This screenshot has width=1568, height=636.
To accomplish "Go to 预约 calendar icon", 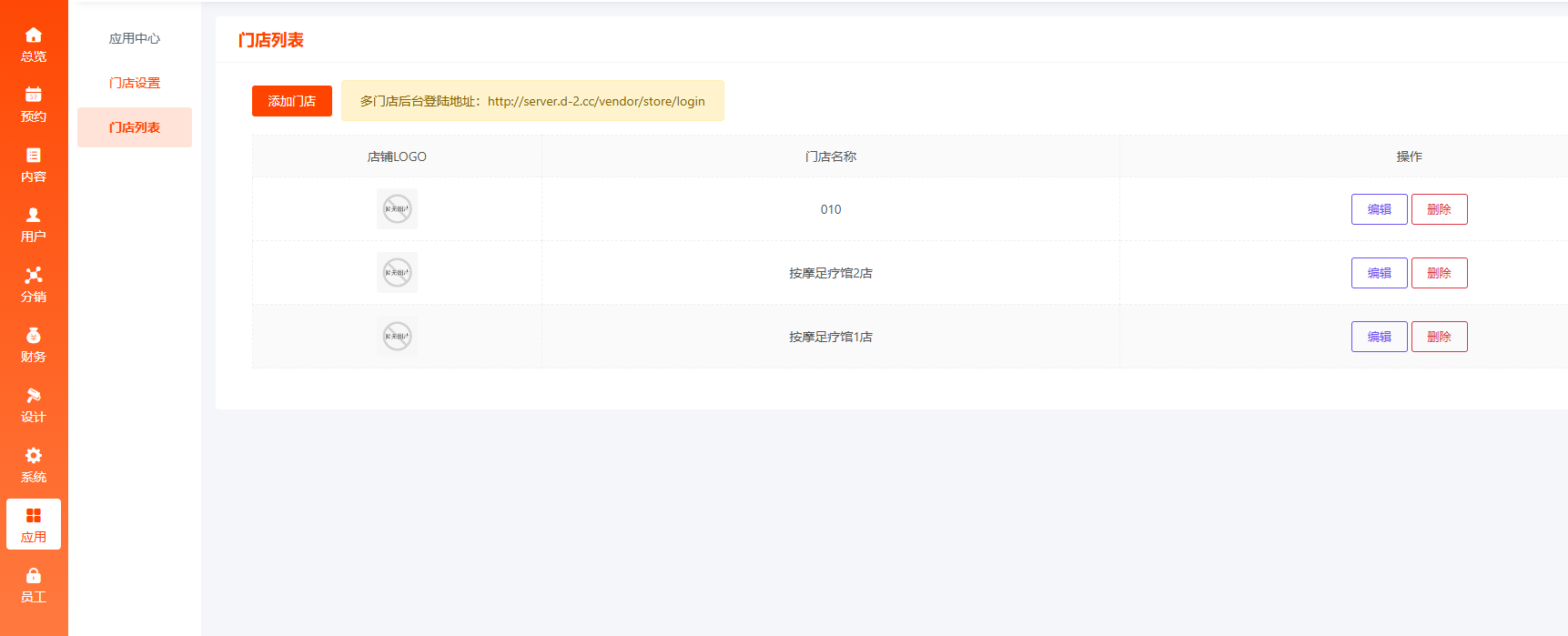I will coord(34,96).
